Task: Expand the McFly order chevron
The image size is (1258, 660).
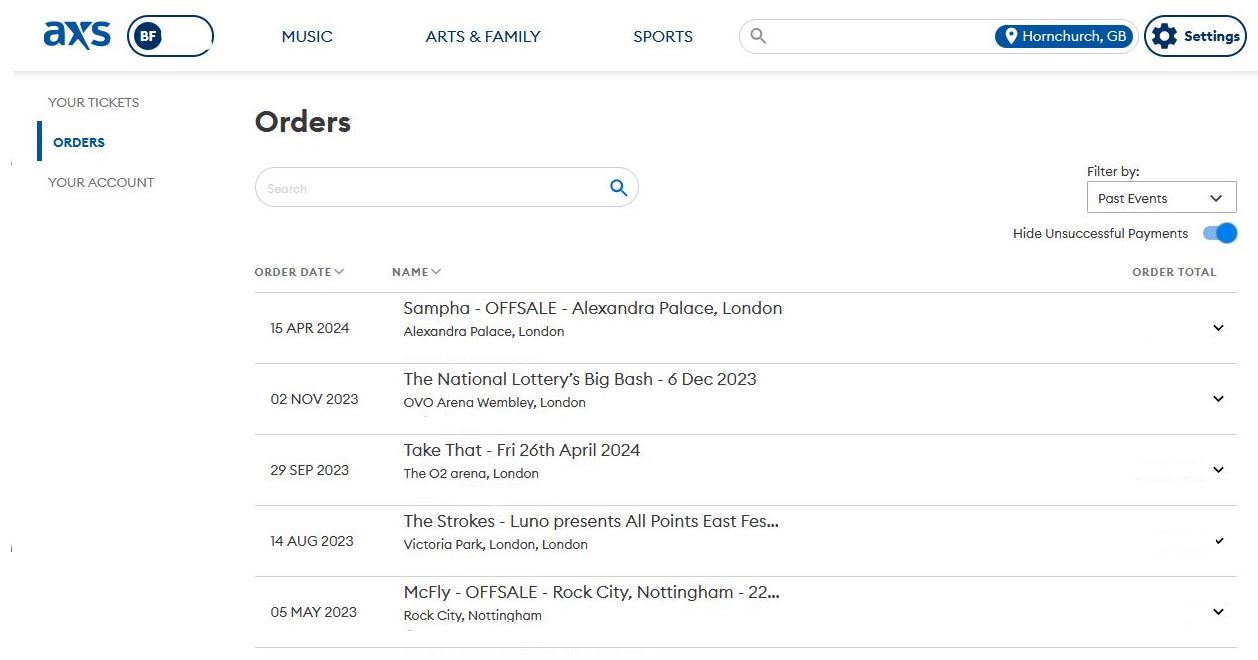Action: pos(1218,612)
